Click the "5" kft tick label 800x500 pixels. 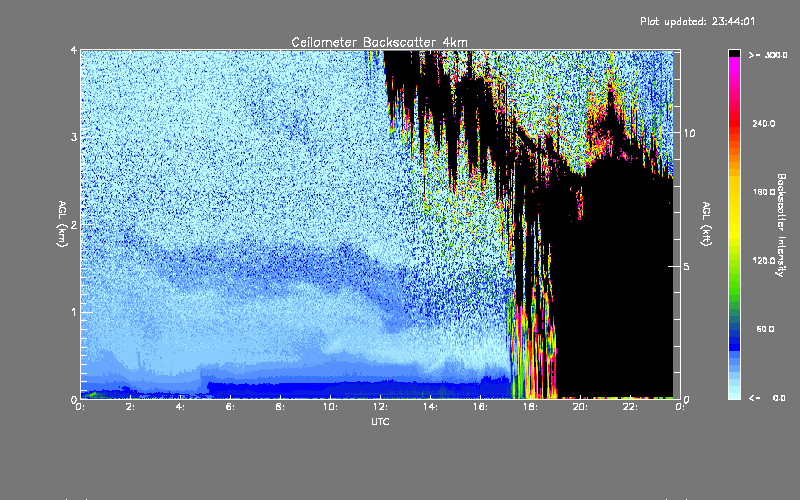click(x=686, y=266)
